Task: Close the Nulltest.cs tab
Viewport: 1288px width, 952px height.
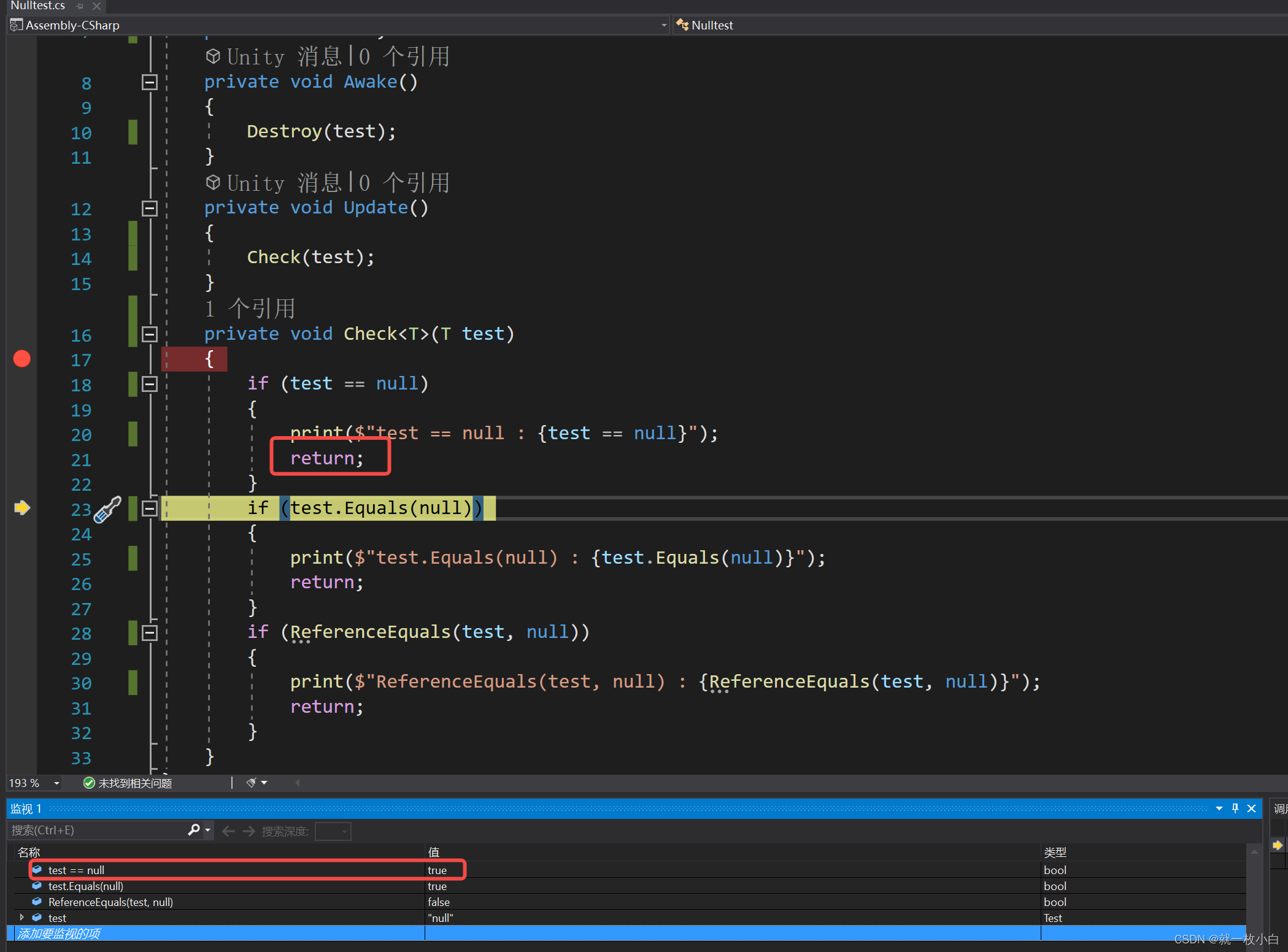Action: pos(96,6)
